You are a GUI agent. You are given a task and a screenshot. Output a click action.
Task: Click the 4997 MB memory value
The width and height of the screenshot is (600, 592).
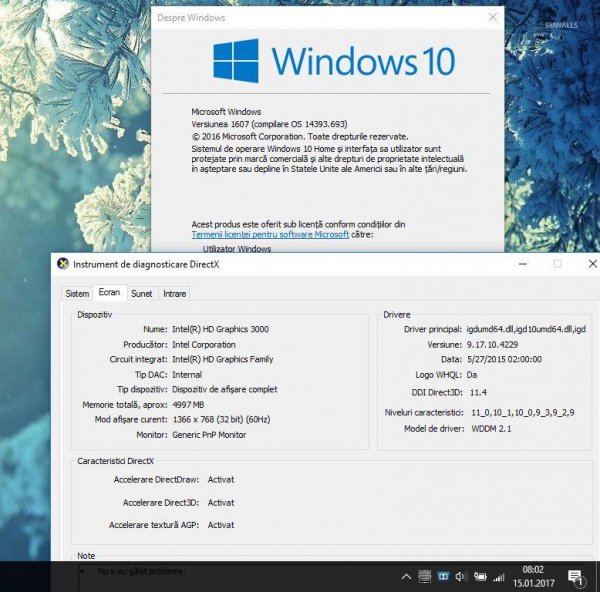[x=188, y=404]
